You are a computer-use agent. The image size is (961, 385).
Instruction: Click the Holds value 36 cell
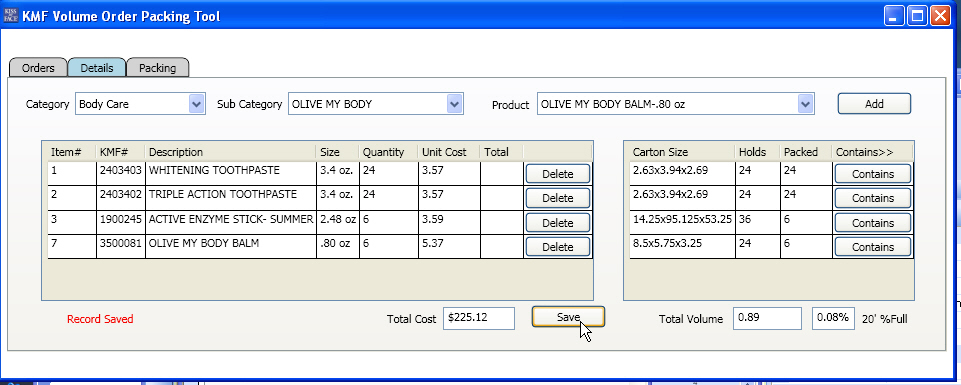tap(758, 223)
